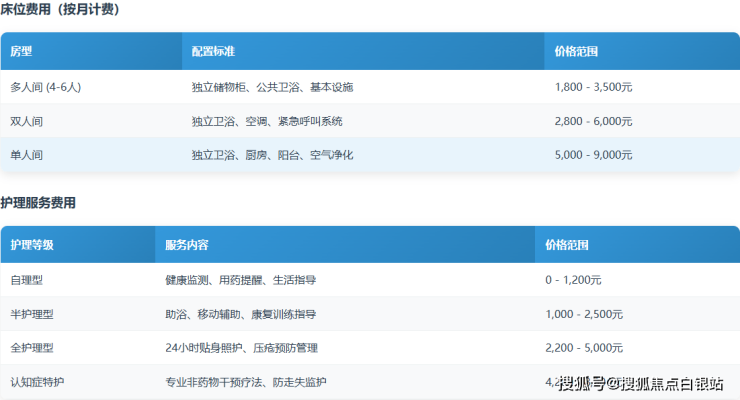Click 独立卫浴、空调、紧急呼叫系统 description
The image size is (740, 400).
click(267, 121)
